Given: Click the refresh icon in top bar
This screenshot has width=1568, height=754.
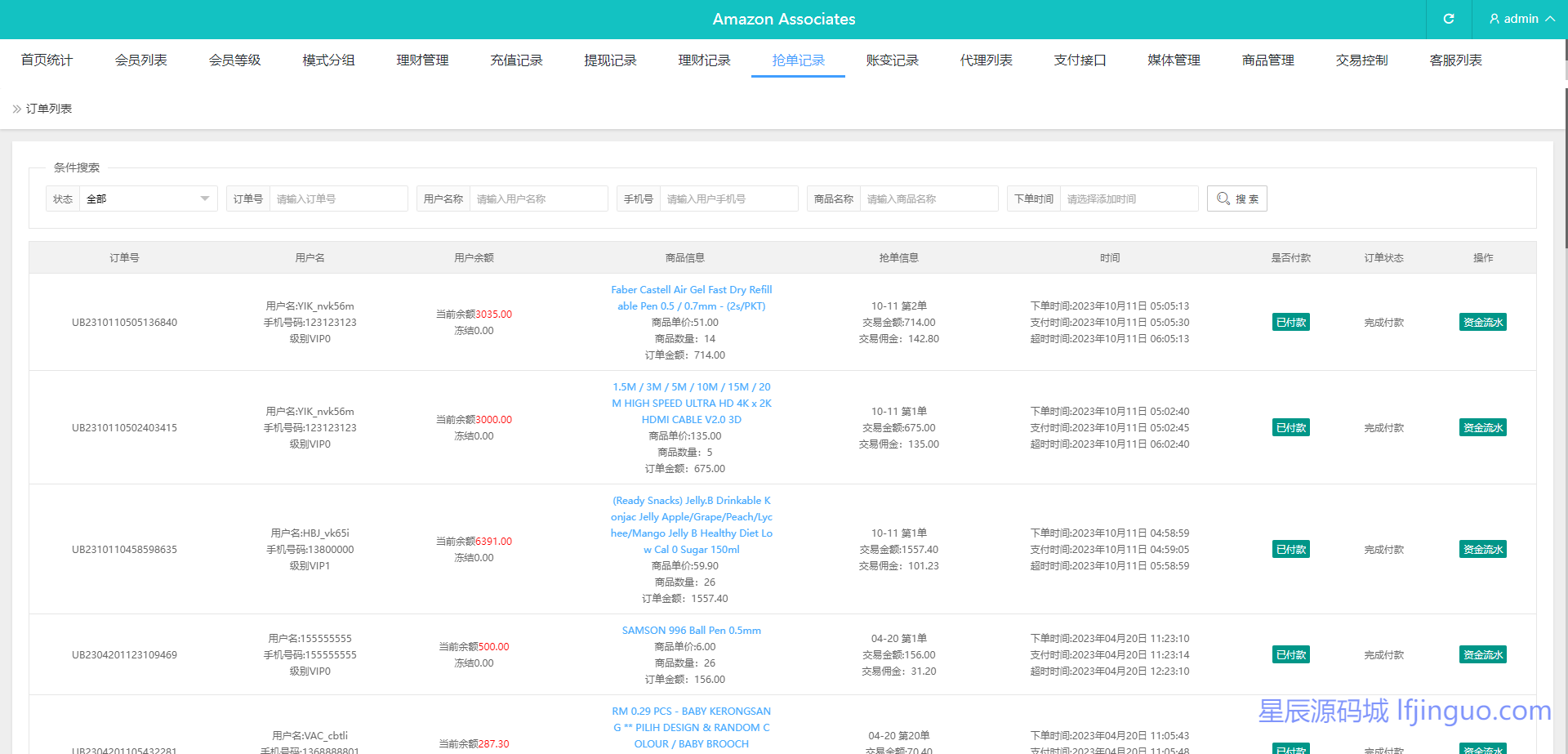Looking at the screenshot, I should coord(1448,19).
